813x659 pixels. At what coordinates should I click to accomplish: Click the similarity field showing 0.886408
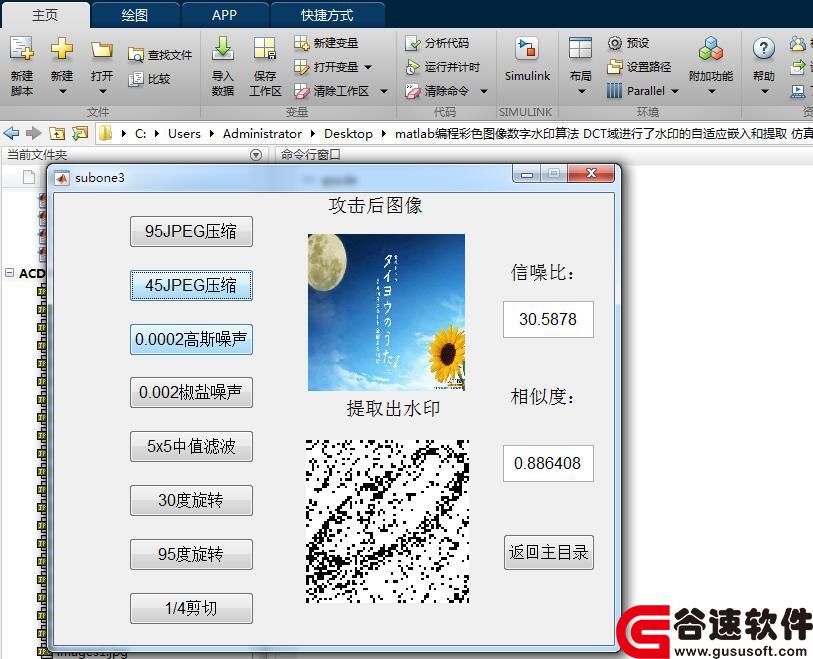(x=548, y=463)
